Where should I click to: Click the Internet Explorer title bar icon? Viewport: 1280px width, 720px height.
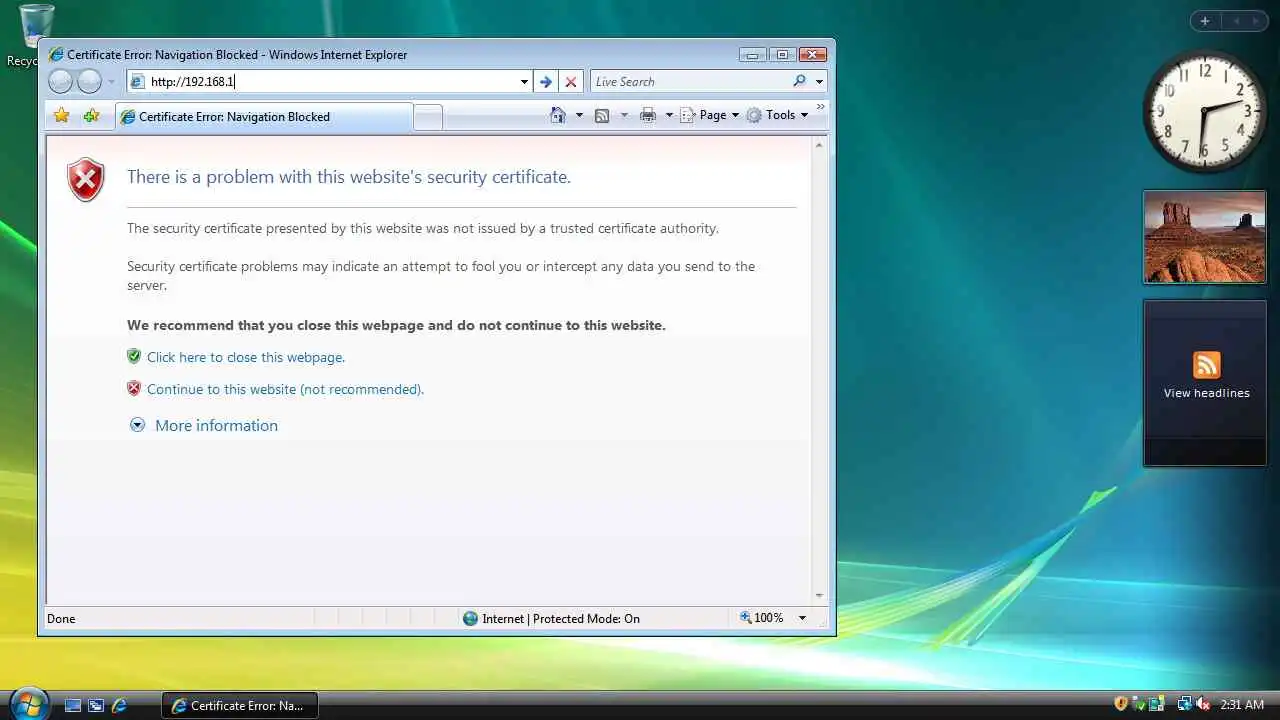(56, 54)
